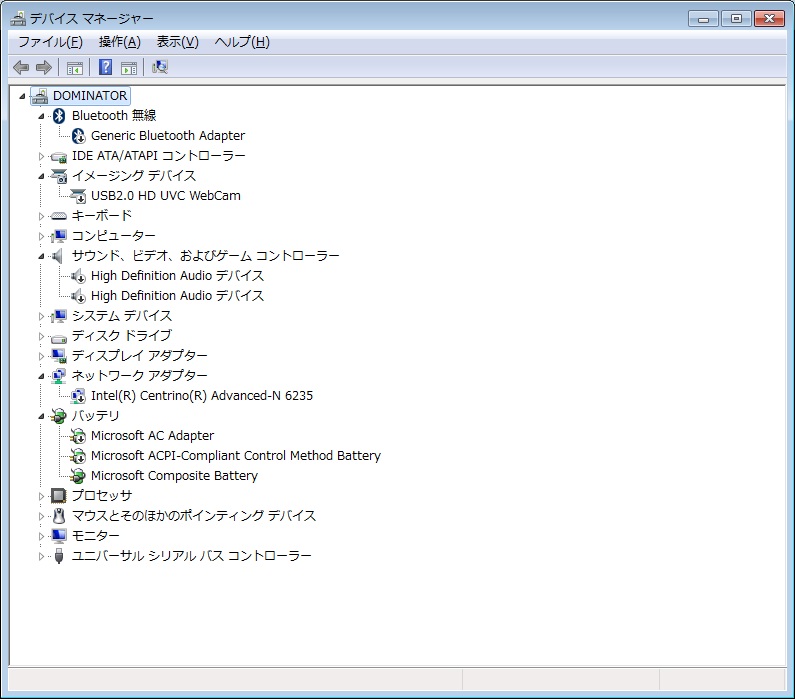
Task: Expand the コンピューター branch
Action: click(x=41, y=236)
